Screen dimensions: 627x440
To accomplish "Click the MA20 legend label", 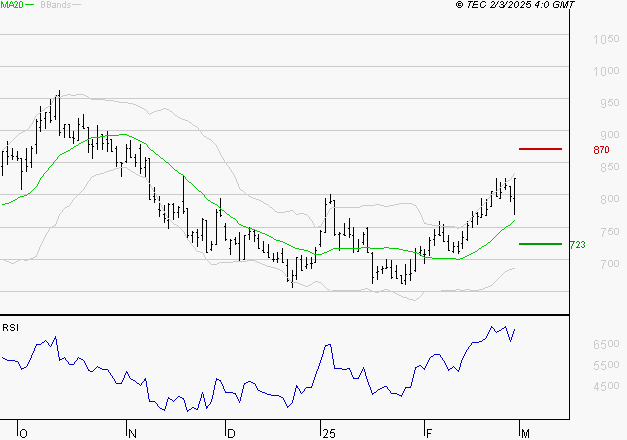I will (12, 5).
